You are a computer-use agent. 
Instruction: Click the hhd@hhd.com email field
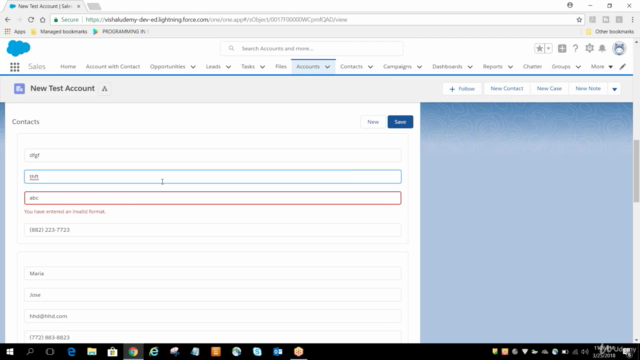point(213,316)
